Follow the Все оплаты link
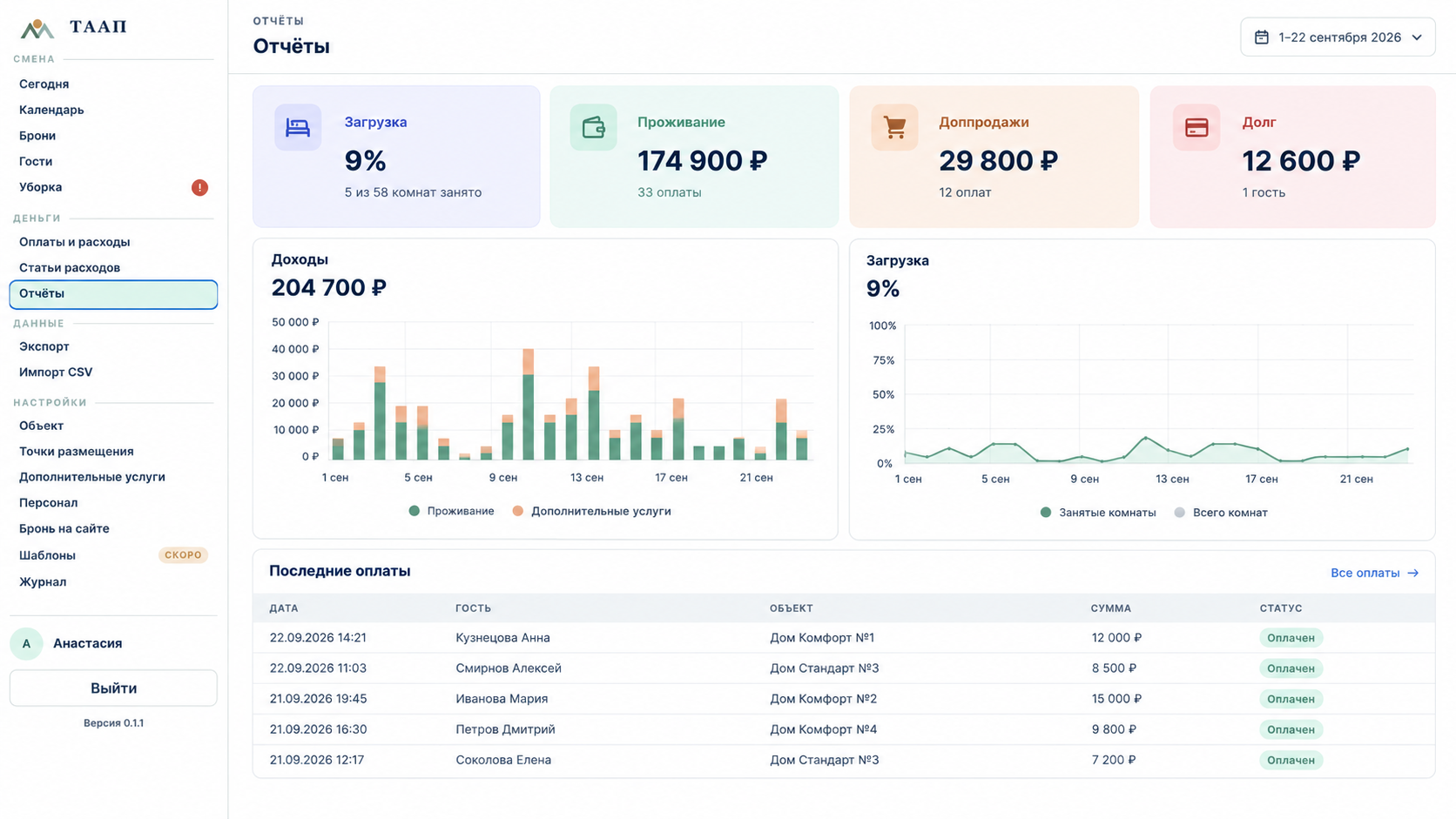The width and height of the screenshot is (1456, 819). point(1374,573)
